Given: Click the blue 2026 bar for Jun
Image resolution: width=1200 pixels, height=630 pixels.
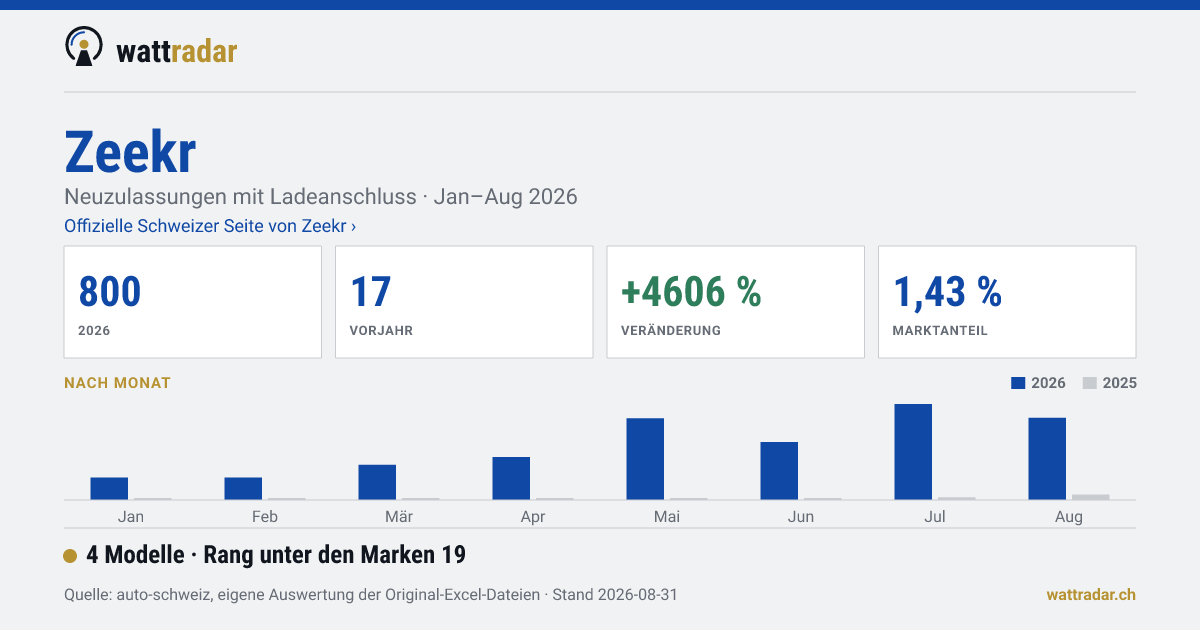Looking at the screenshot, I should [779, 471].
